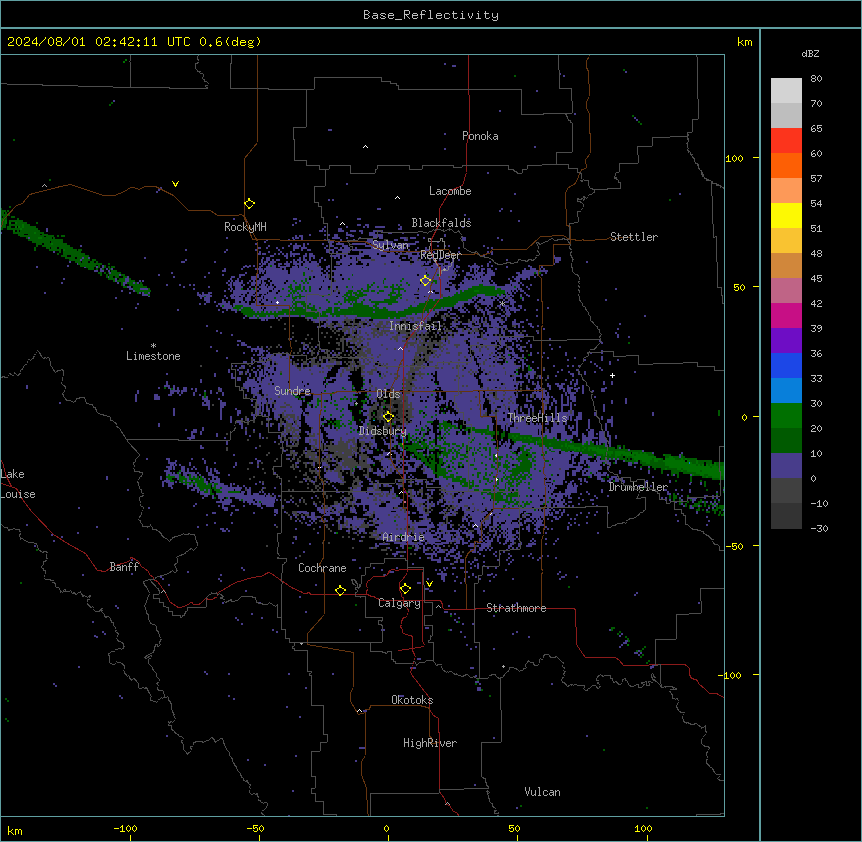Click the RockyMH label
The width and height of the screenshot is (862, 842).
(245, 226)
